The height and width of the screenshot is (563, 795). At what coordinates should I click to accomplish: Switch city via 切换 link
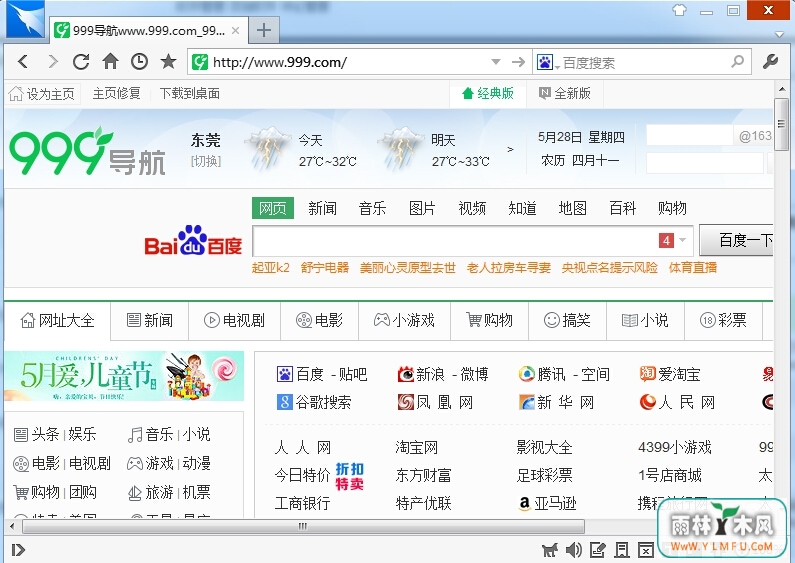[x=206, y=161]
